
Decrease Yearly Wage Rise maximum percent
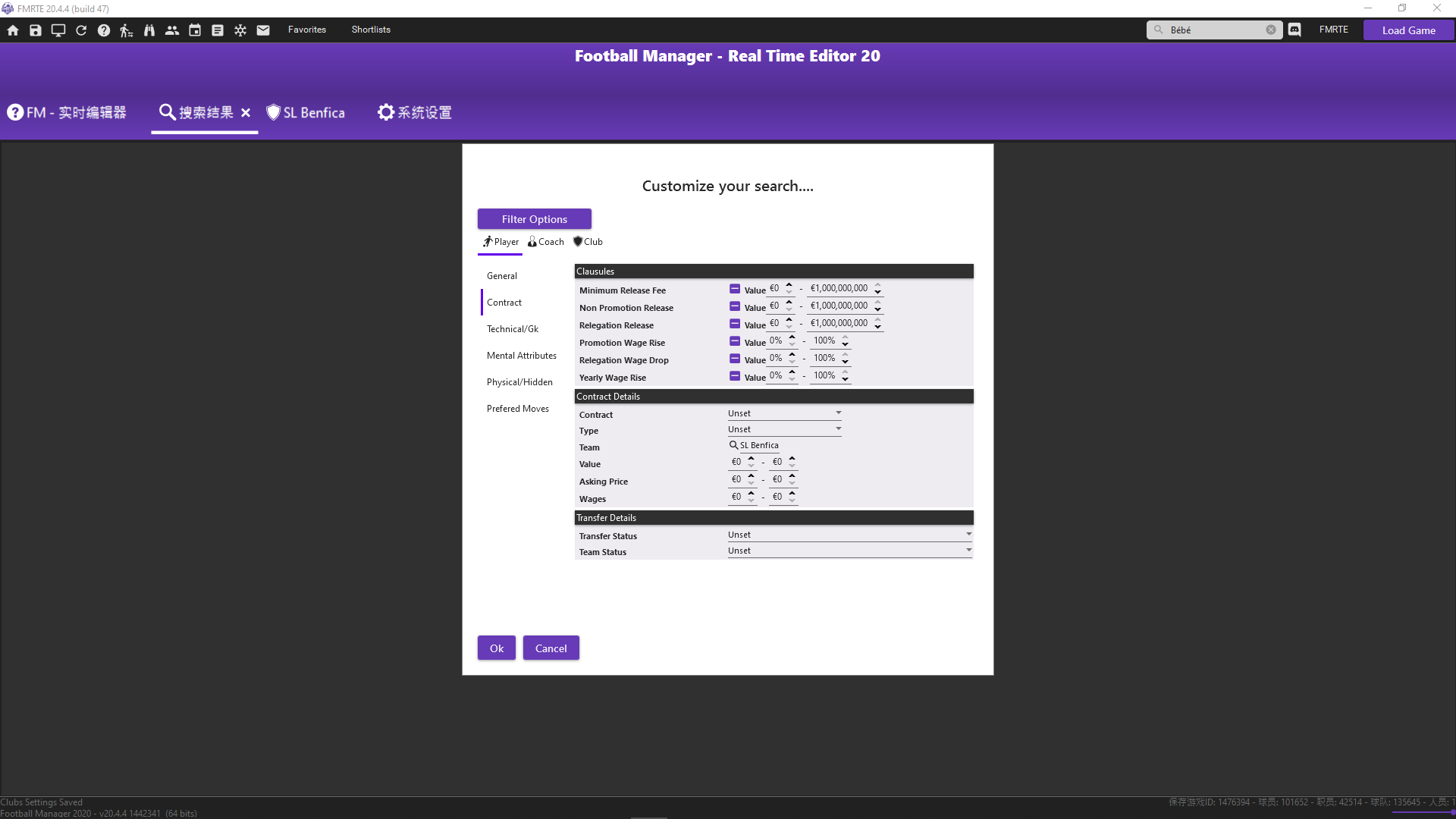[x=846, y=379]
